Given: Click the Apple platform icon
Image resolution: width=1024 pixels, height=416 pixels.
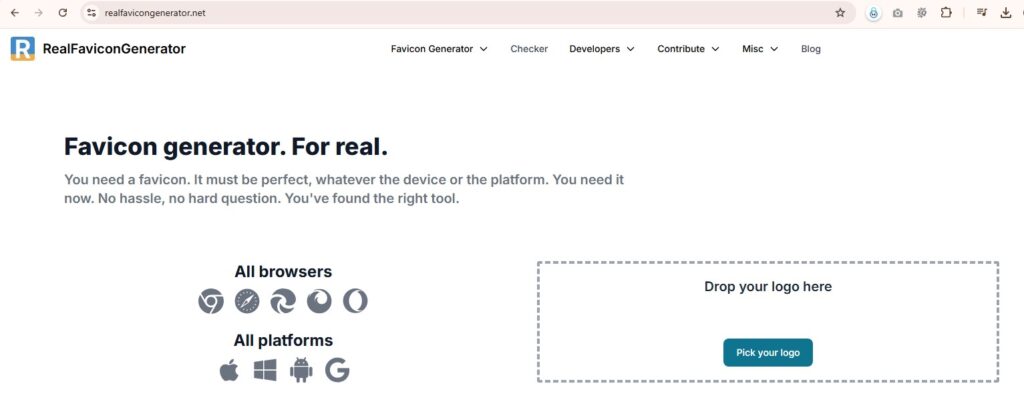Looking at the screenshot, I should click(x=229, y=371).
